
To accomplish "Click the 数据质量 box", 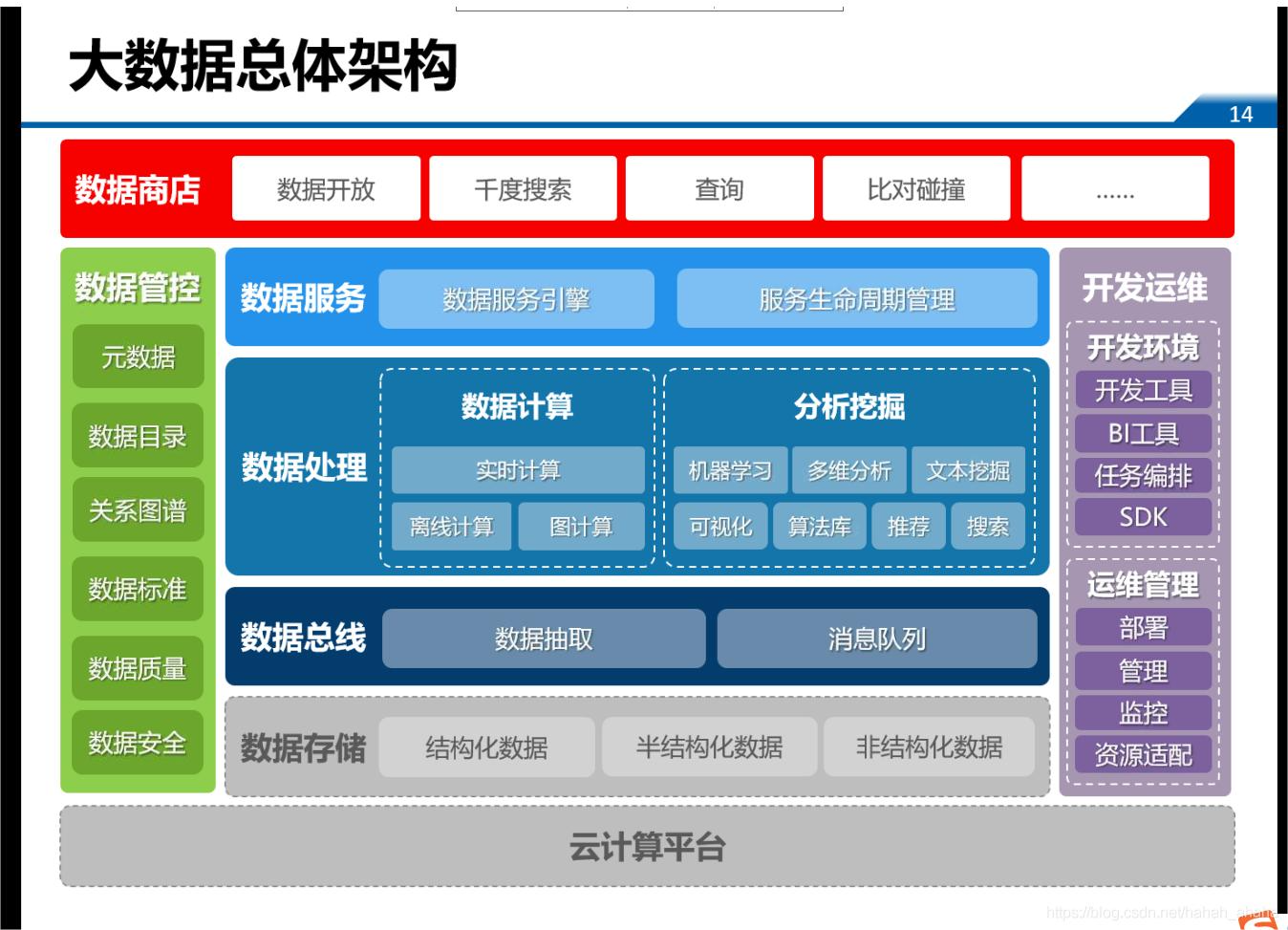I will click(x=139, y=668).
